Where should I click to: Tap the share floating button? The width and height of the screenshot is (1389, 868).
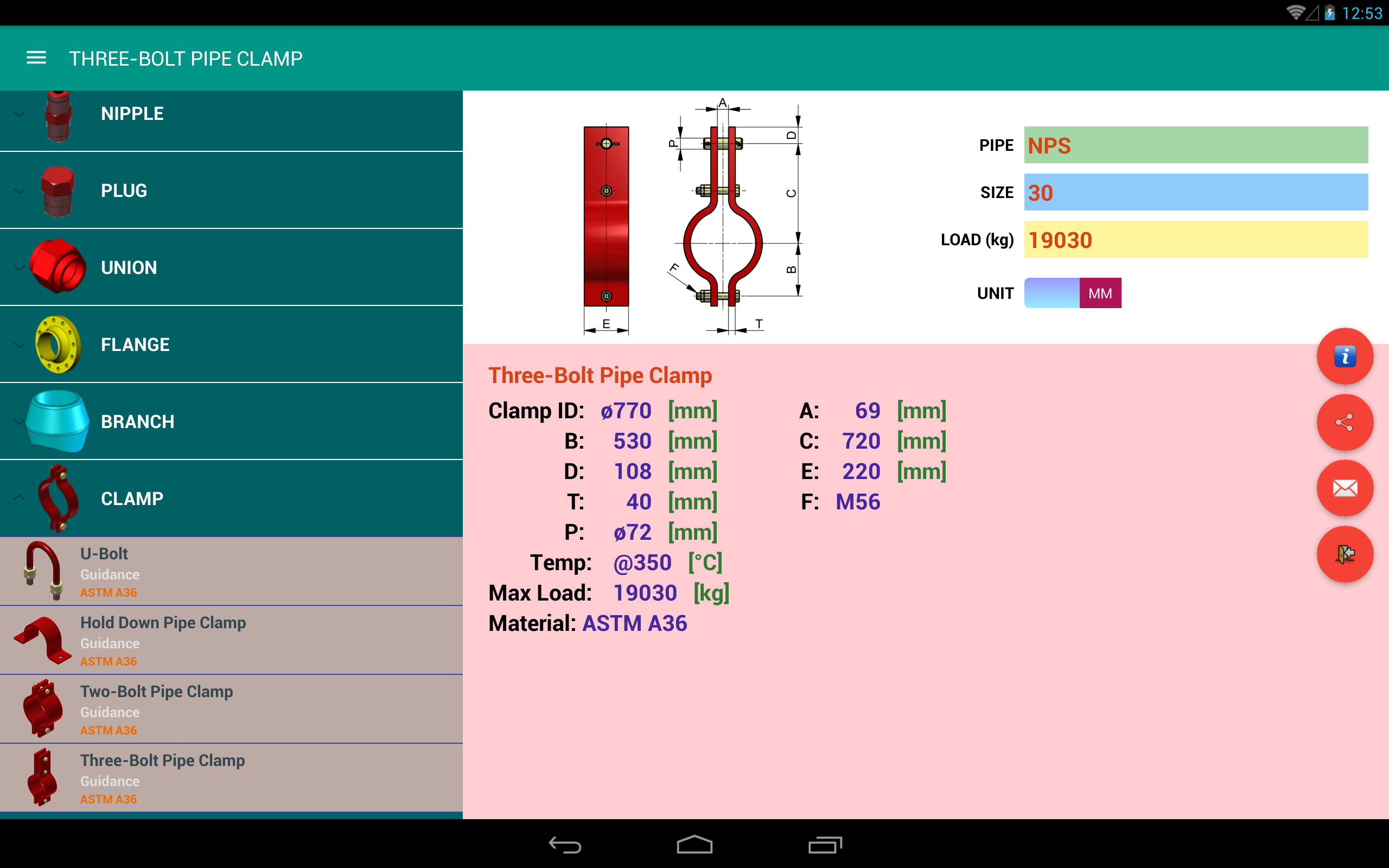[x=1344, y=423]
